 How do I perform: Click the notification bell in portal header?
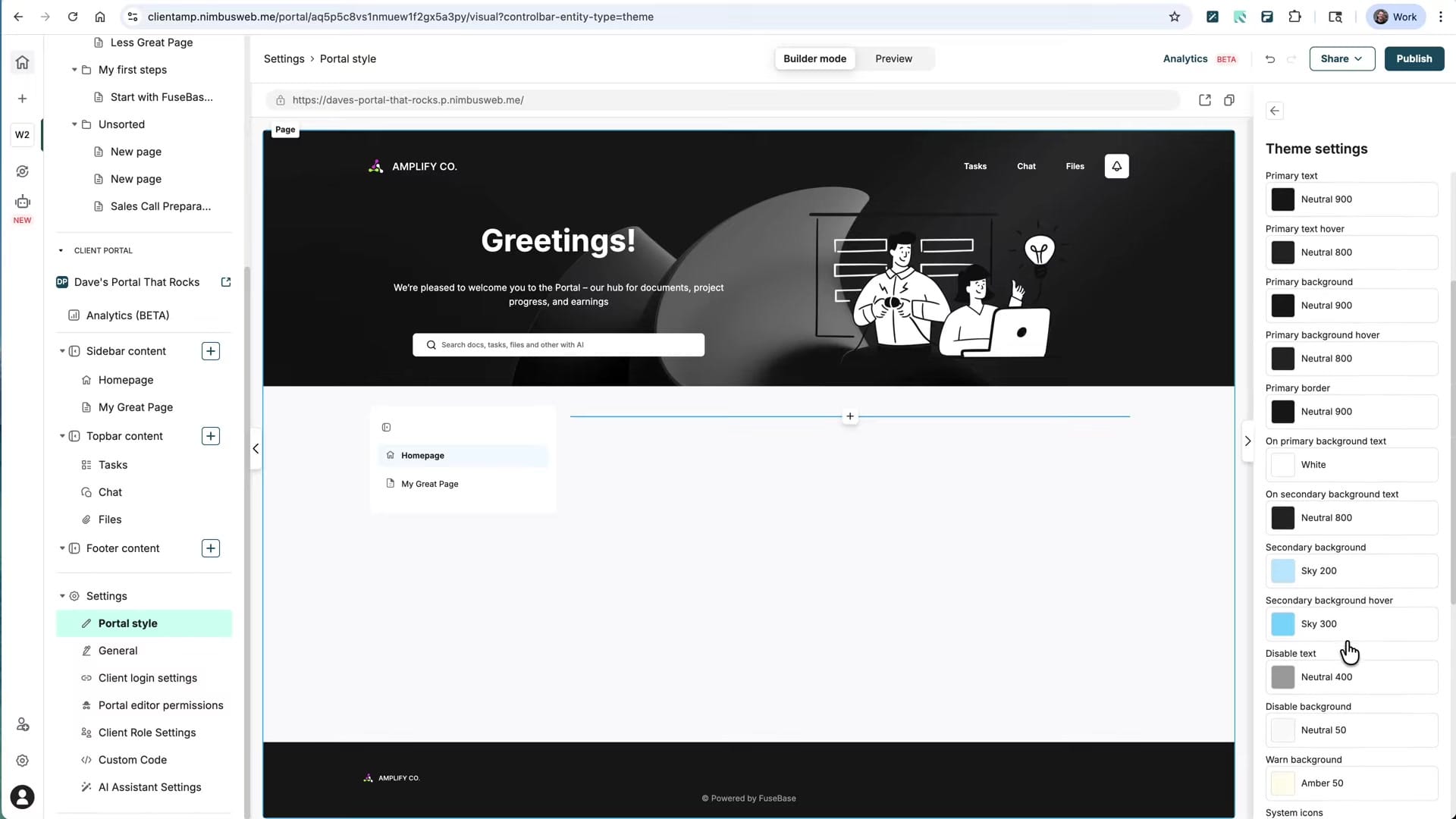1116,166
